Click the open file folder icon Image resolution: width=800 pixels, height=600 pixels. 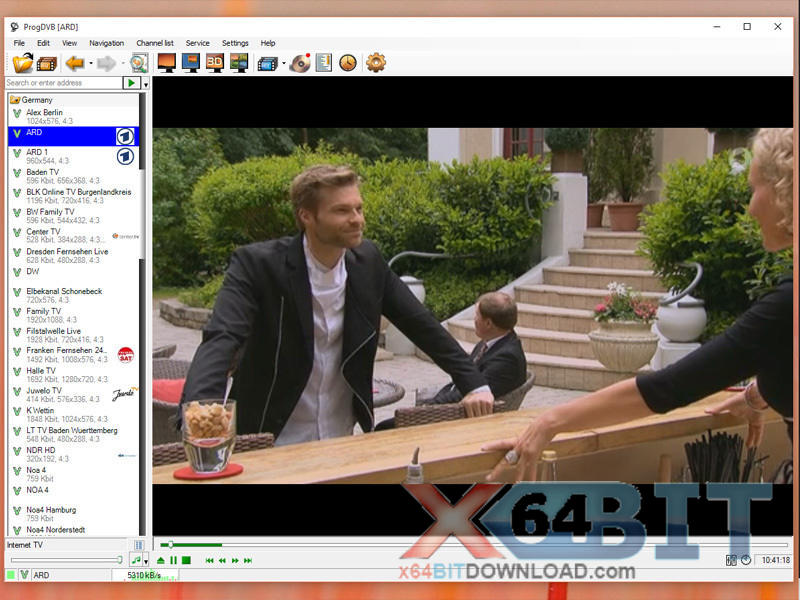(x=23, y=63)
